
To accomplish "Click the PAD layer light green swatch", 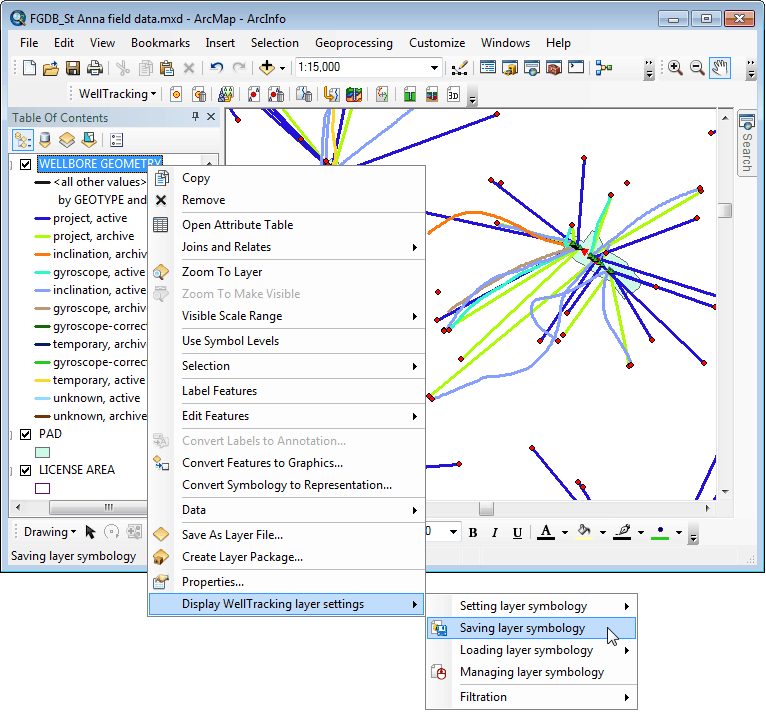I will point(43,453).
